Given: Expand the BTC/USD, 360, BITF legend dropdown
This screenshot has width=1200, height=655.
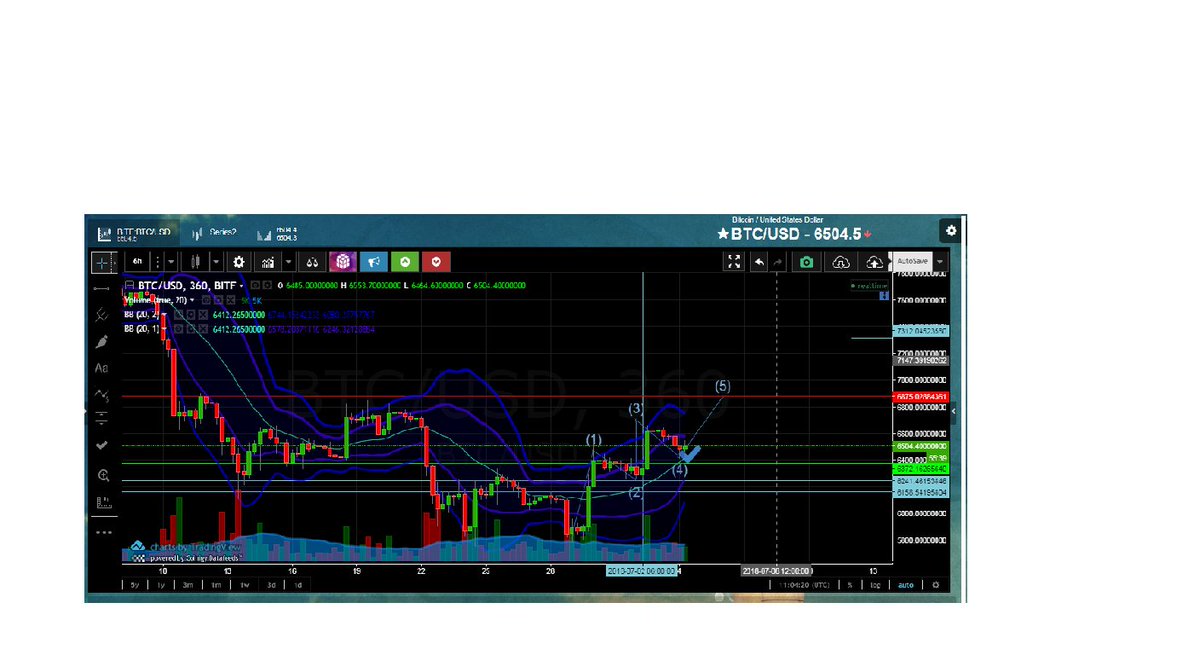Looking at the screenshot, I should point(242,285).
